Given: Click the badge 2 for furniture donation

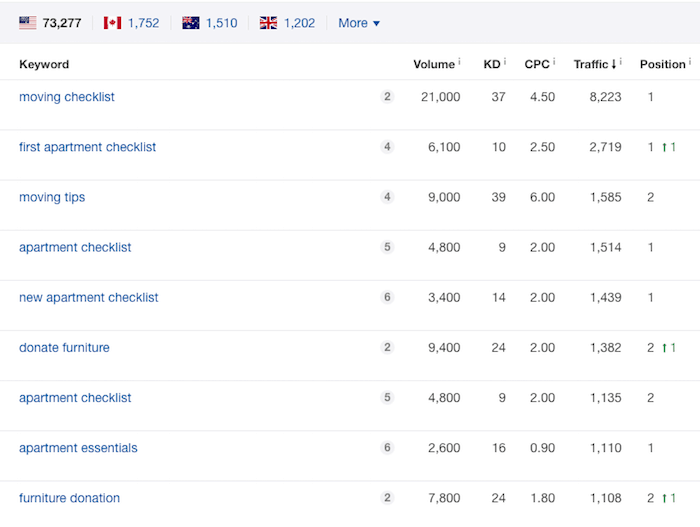Looking at the screenshot, I should pos(387,498).
